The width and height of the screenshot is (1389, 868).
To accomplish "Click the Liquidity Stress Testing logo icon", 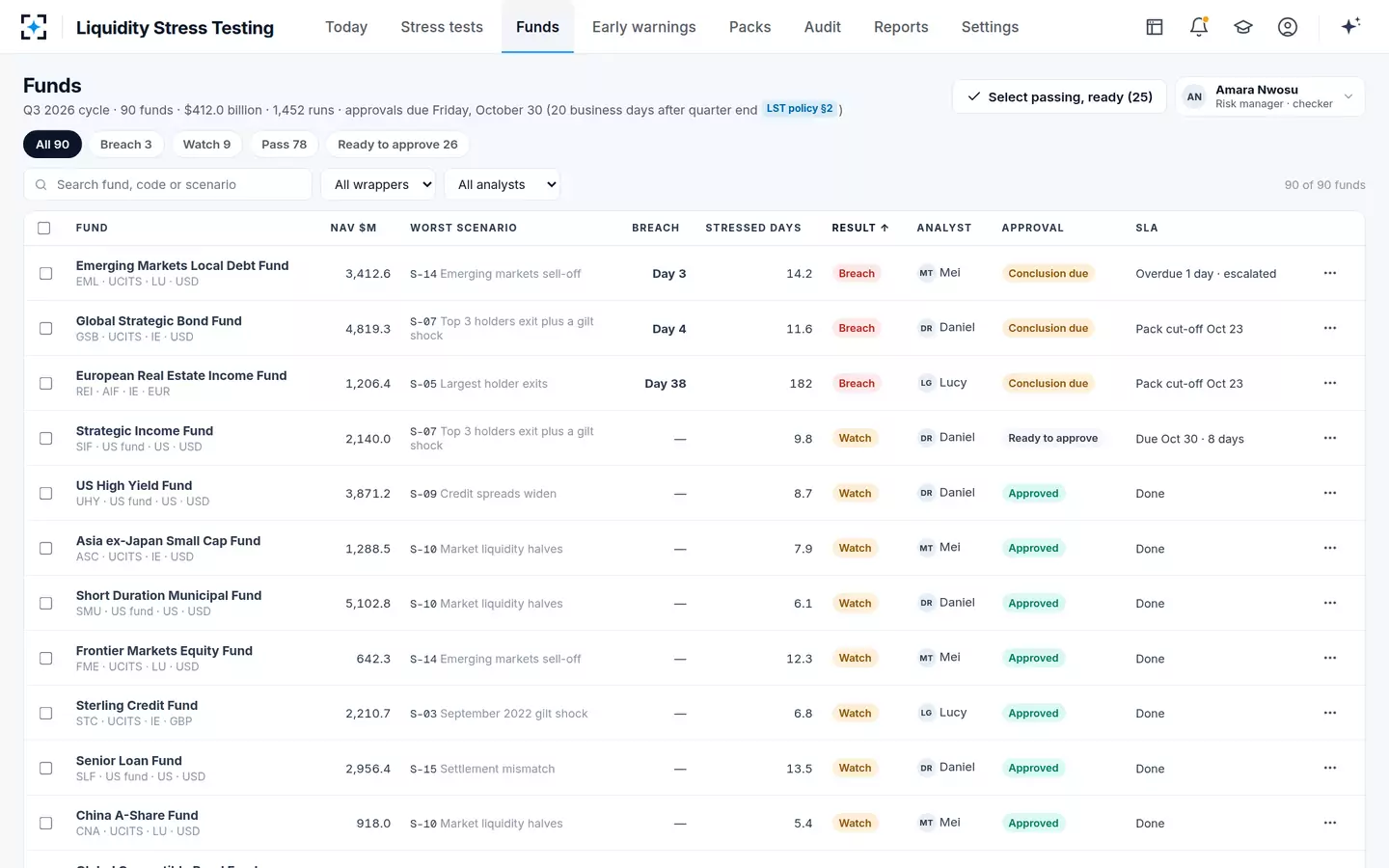I will [x=34, y=27].
